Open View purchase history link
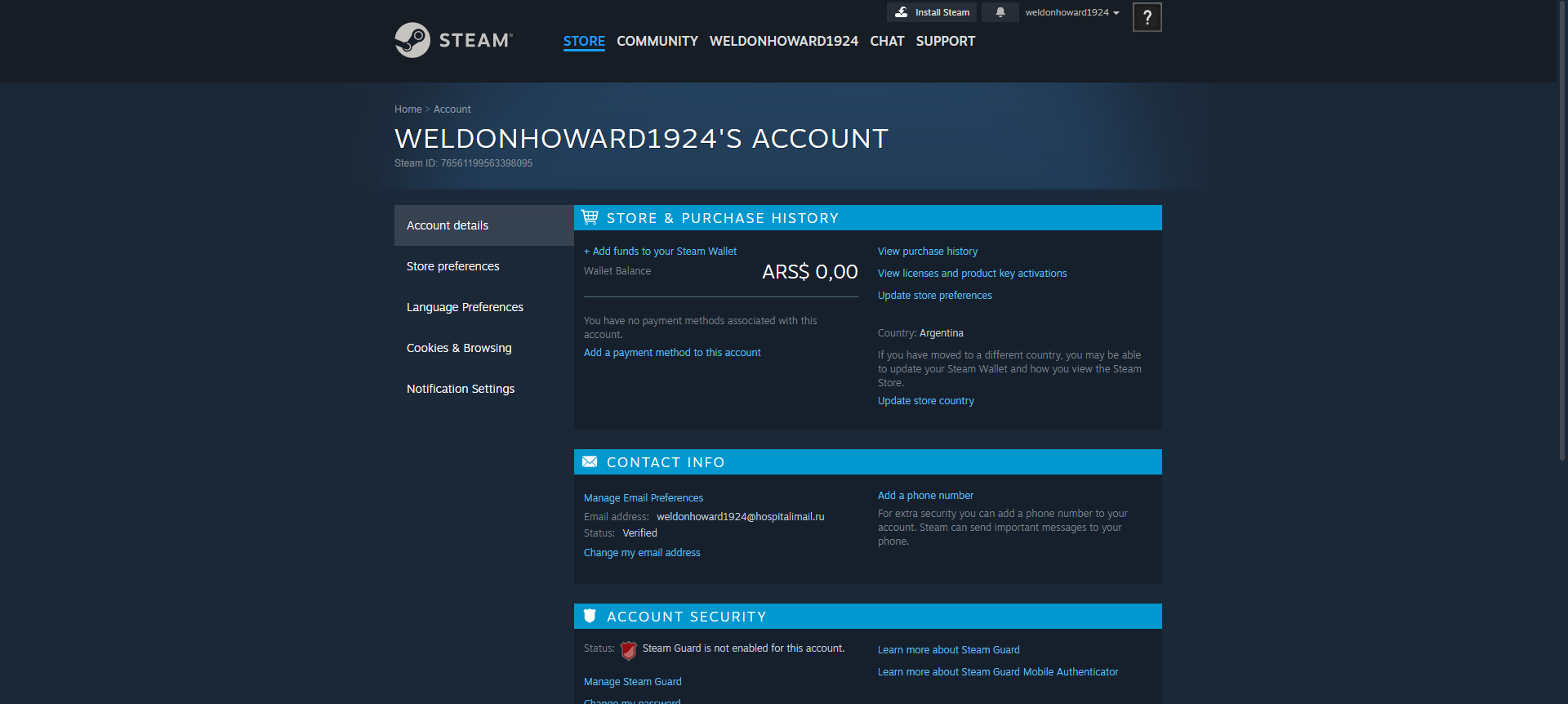 point(928,252)
